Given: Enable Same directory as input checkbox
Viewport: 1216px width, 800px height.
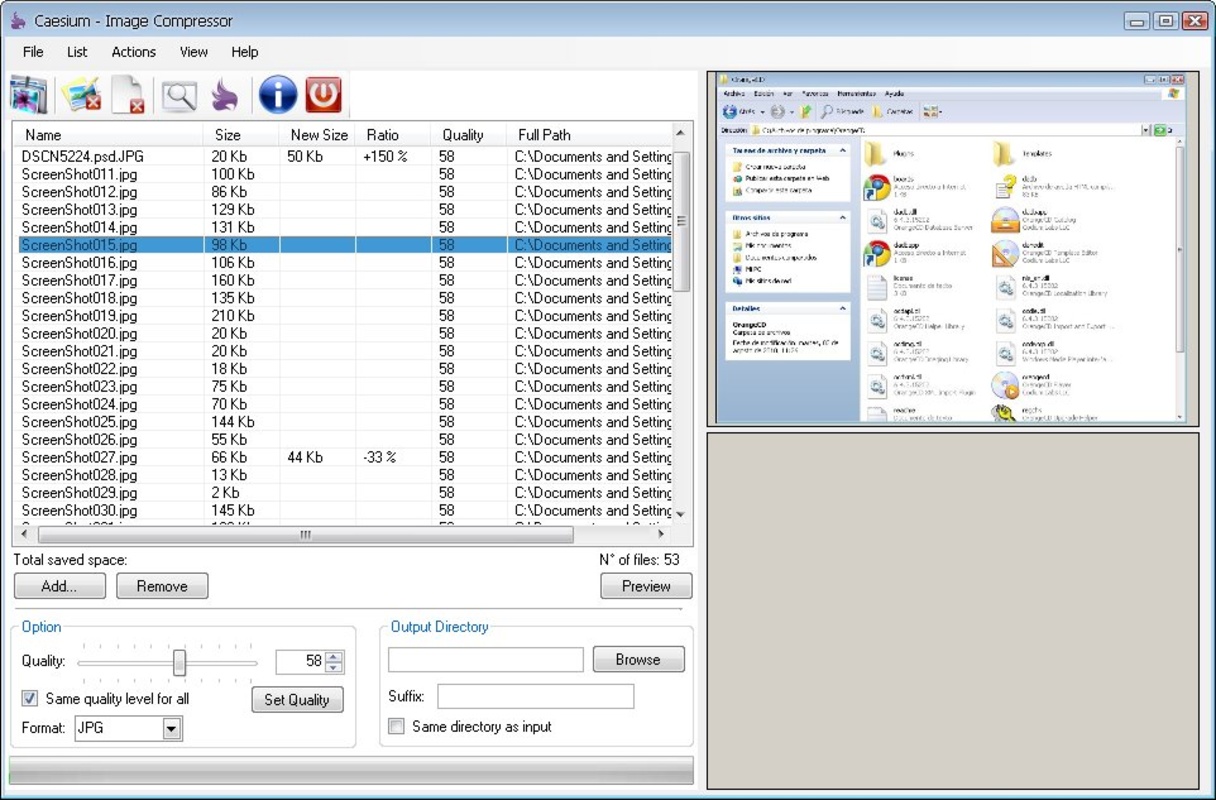Looking at the screenshot, I should [397, 726].
